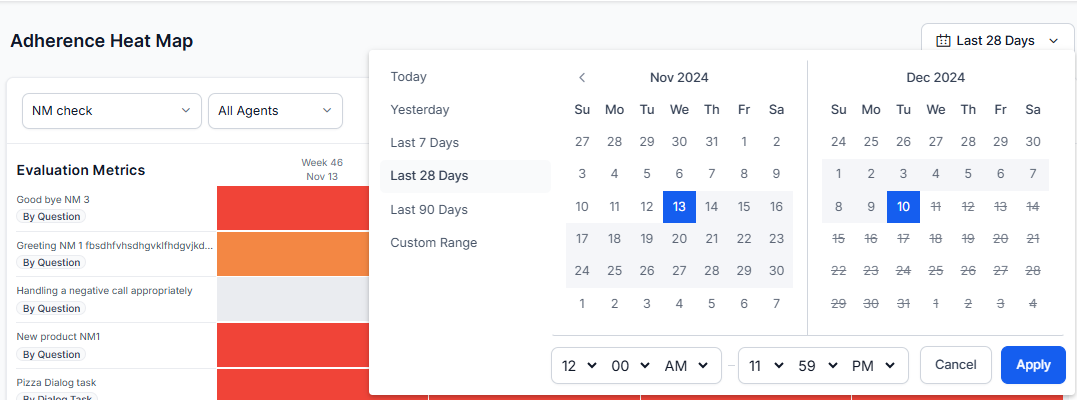Click the calendar icon in date range button
This screenshot has width=1077, height=400.
coord(943,41)
